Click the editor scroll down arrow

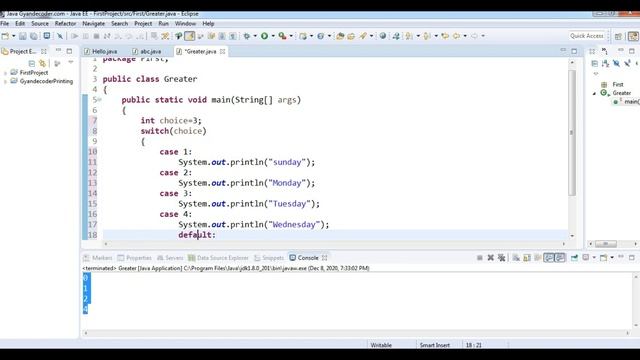[x=572, y=236]
